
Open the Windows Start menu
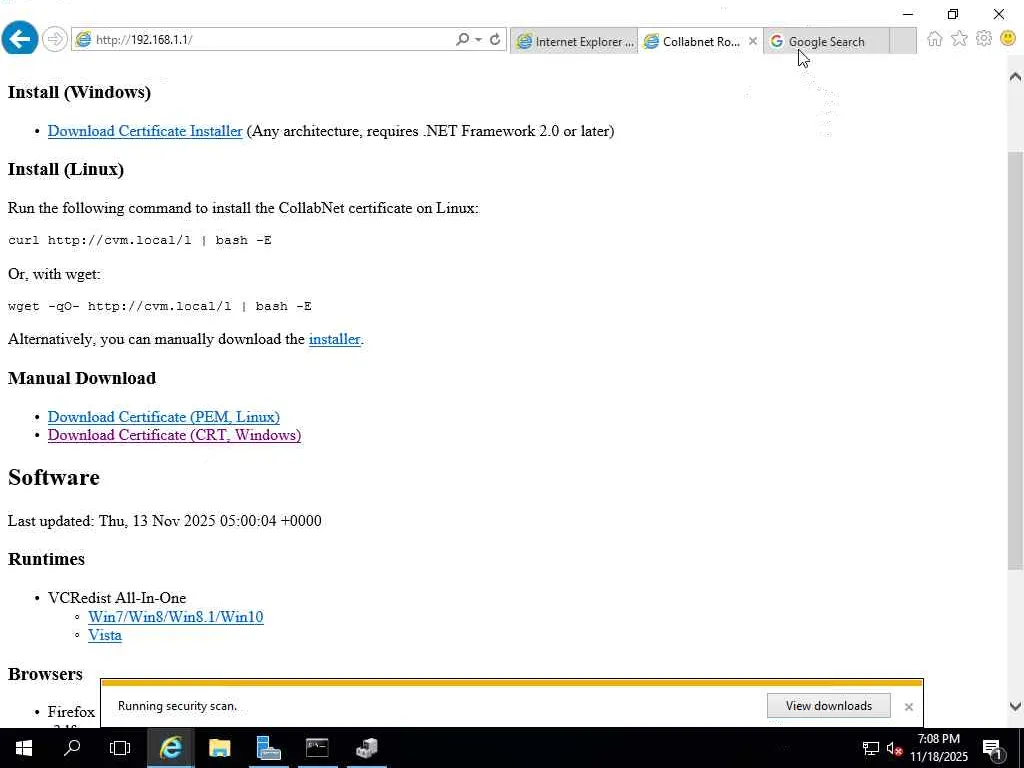[24, 748]
